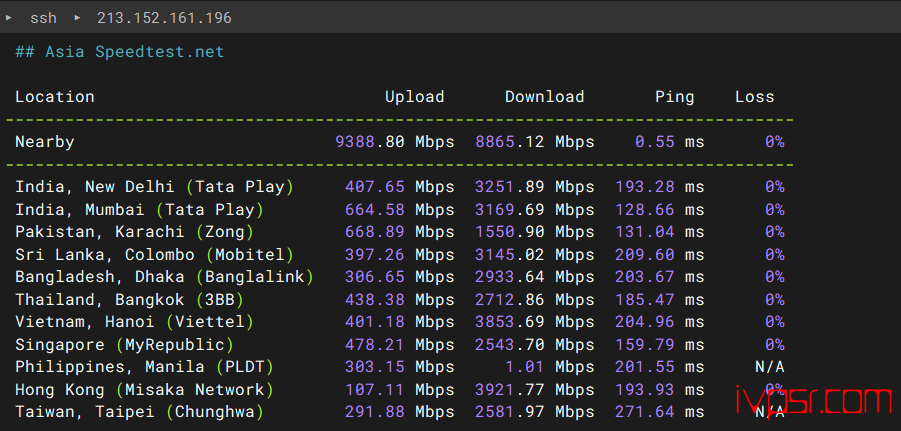This screenshot has width=901, height=431.
Task: Click 'India, New Delhi (Tata Play)'
Action: coord(155,187)
